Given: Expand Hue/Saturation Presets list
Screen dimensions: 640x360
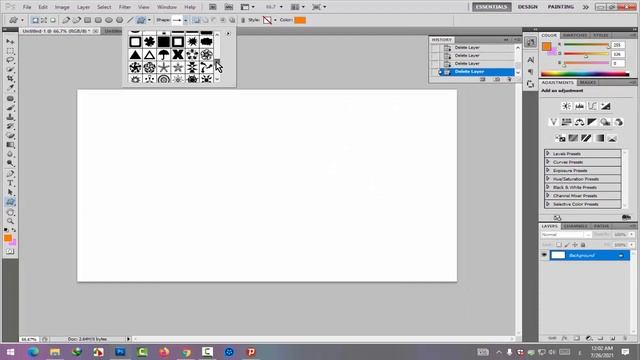Looking at the screenshot, I should pos(548,179).
